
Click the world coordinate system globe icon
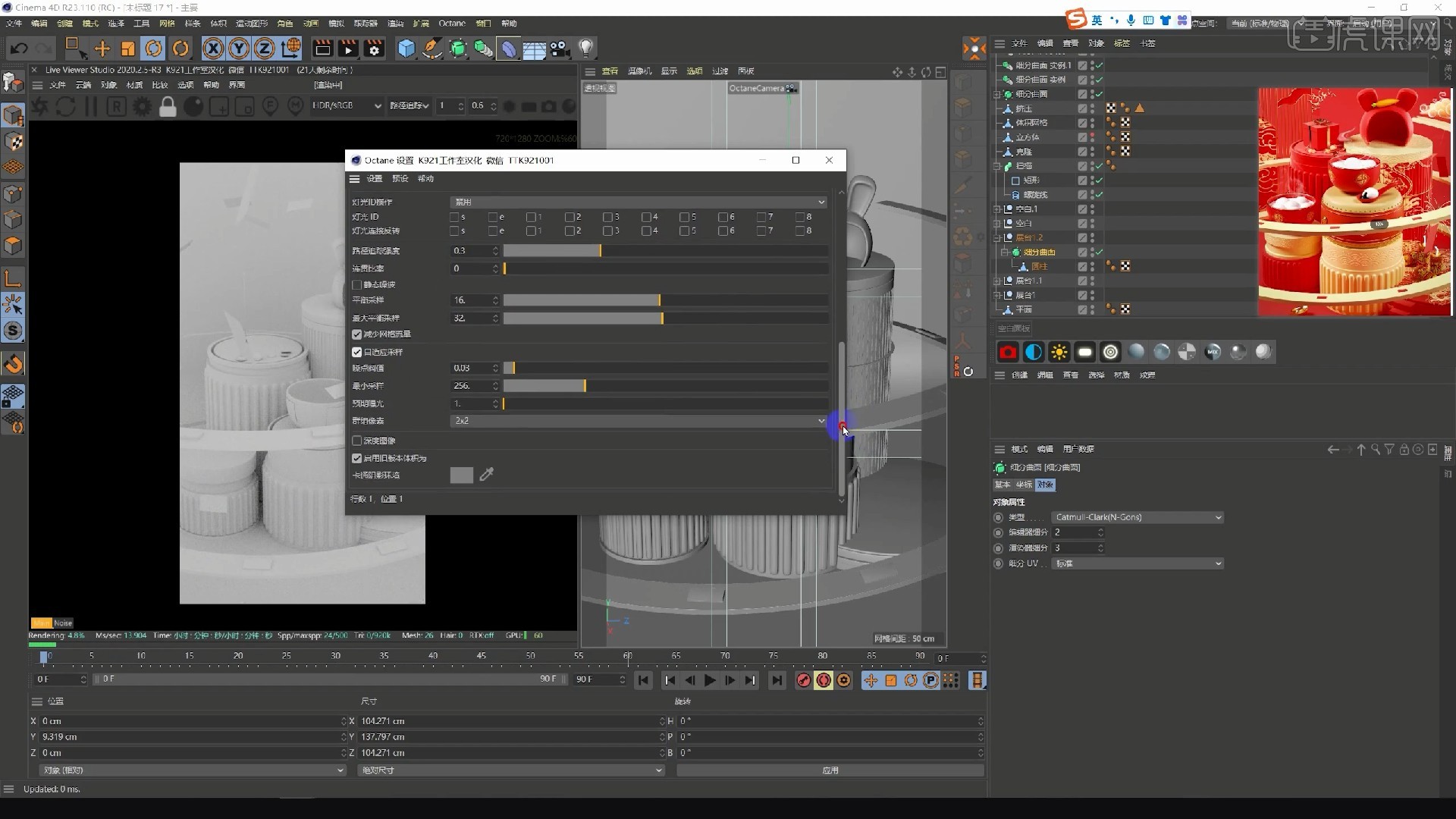(290, 49)
